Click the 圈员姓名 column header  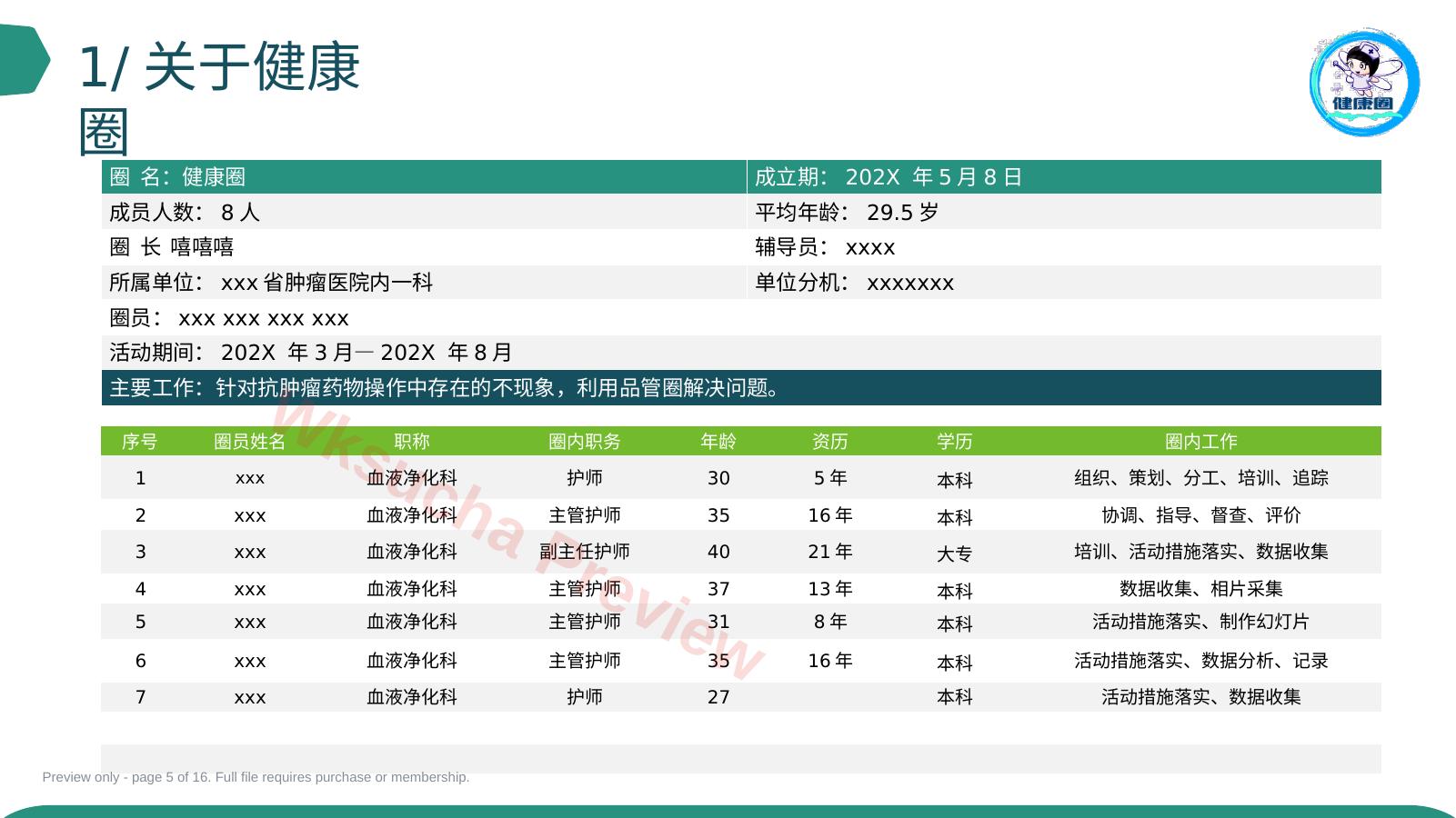point(250,442)
